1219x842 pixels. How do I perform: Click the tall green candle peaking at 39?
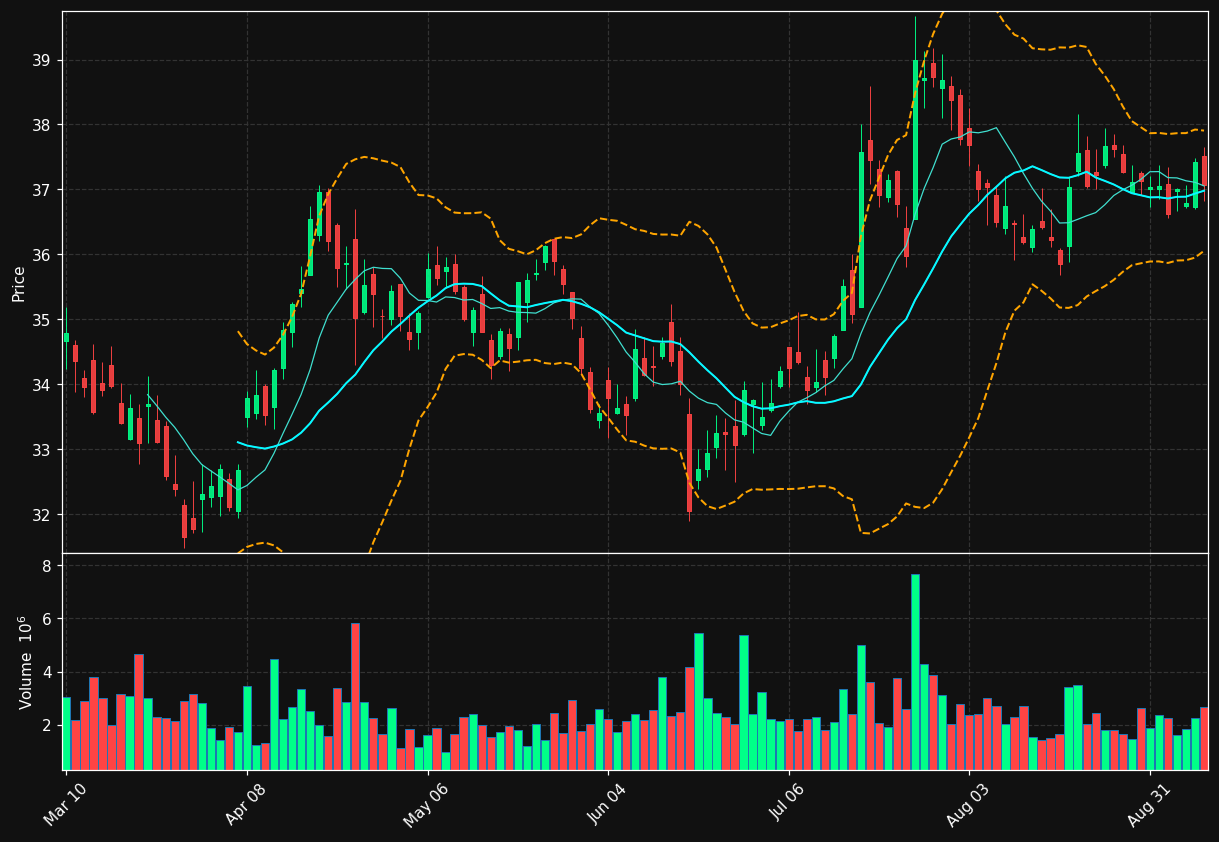coord(915,140)
